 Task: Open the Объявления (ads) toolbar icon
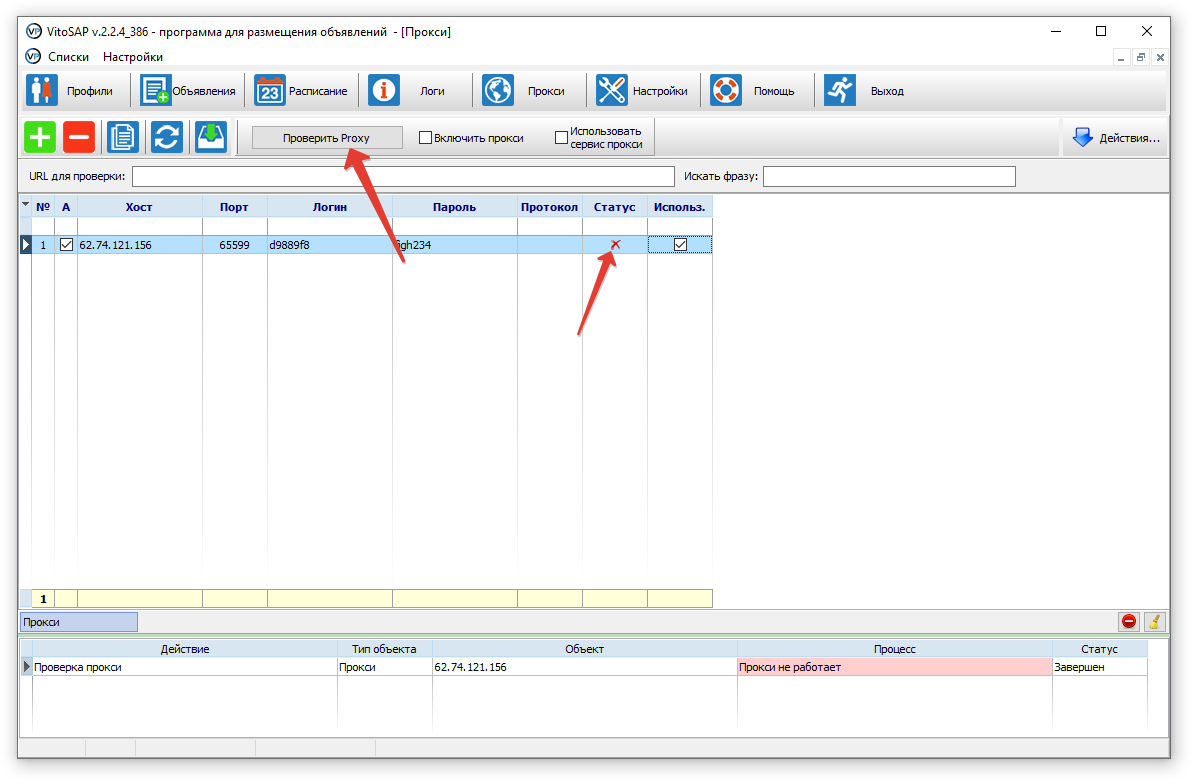point(156,91)
